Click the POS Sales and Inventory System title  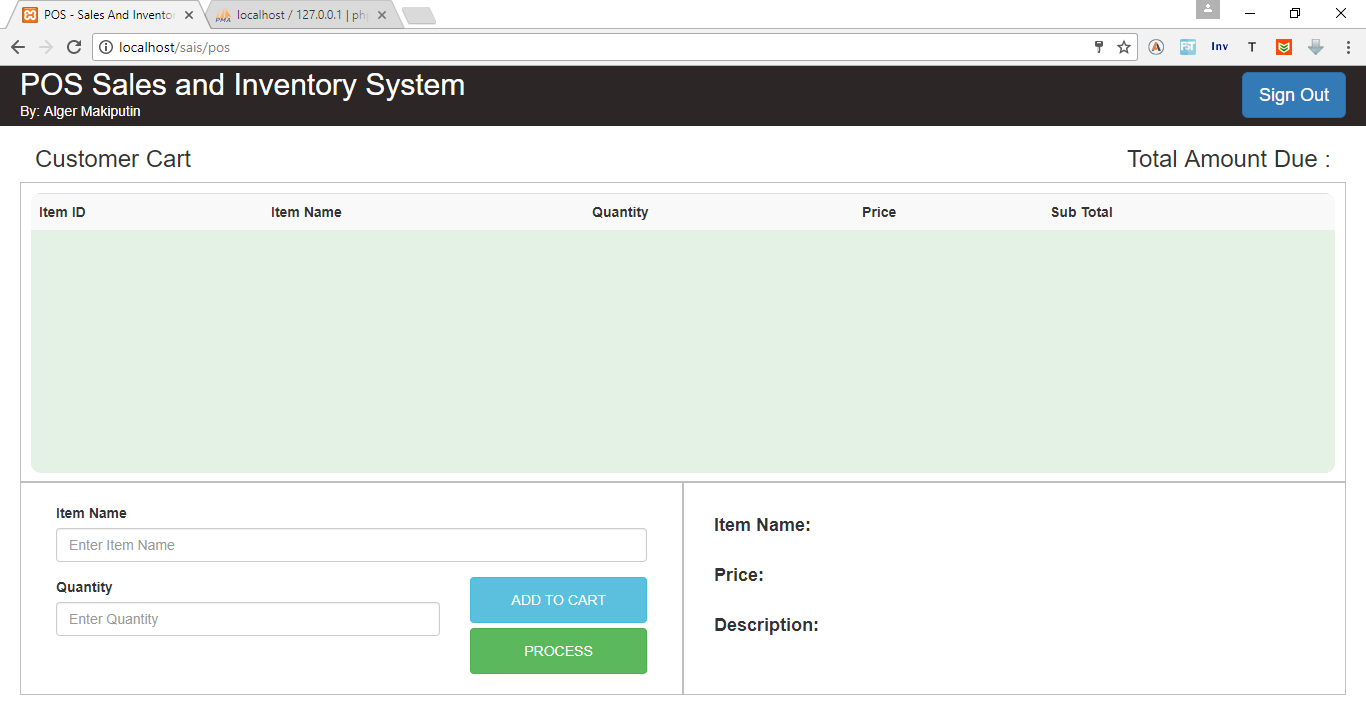pyautogui.click(x=242, y=85)
